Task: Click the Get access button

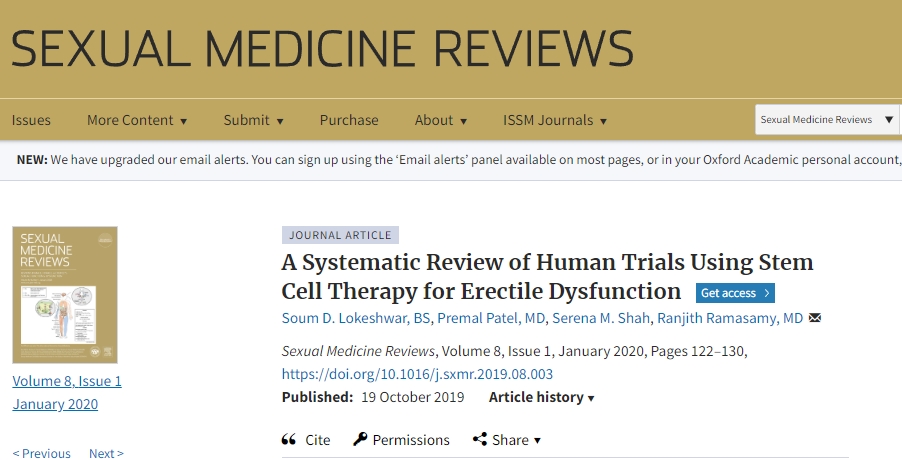Action: pyautogui.click(x=735, y=293)
